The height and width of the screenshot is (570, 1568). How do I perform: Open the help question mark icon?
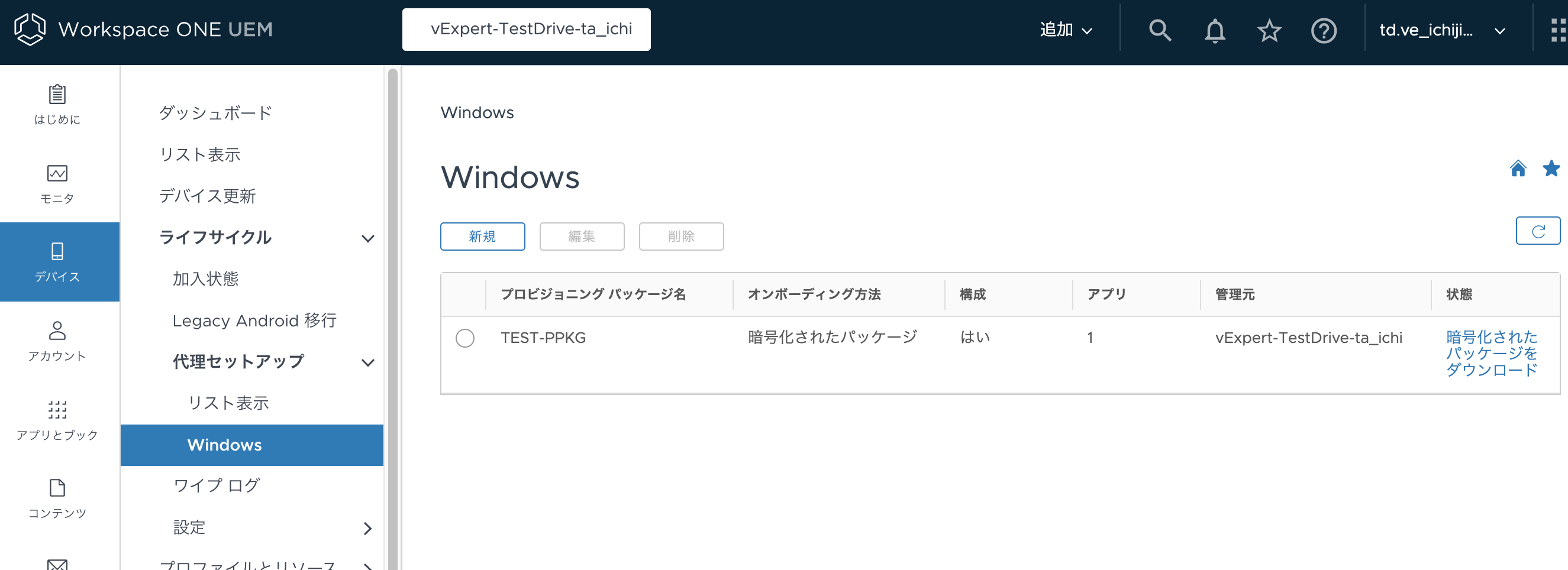pyautogui.click(x=1324, y=29)
